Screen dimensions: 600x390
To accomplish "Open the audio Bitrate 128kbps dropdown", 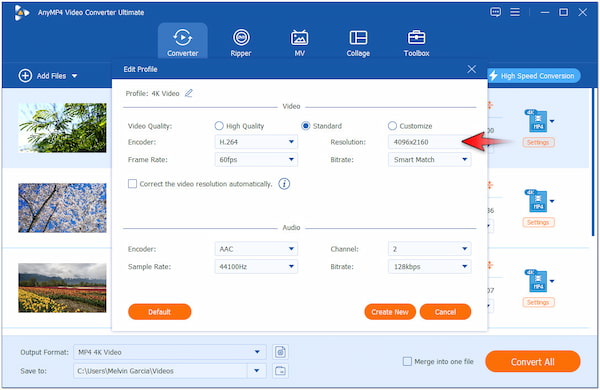I will [429, 266].
